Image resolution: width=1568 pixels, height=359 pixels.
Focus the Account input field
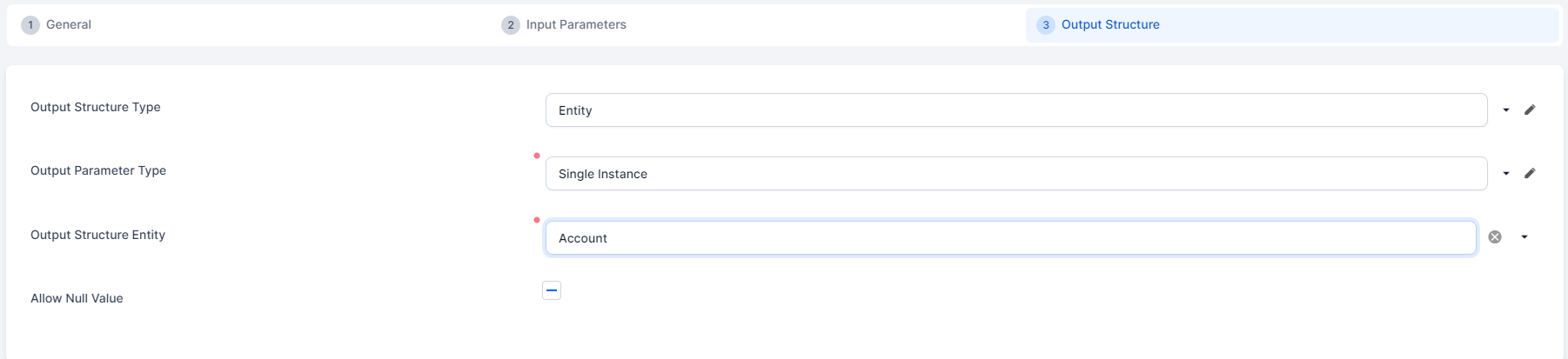[x=1010, y=238]
